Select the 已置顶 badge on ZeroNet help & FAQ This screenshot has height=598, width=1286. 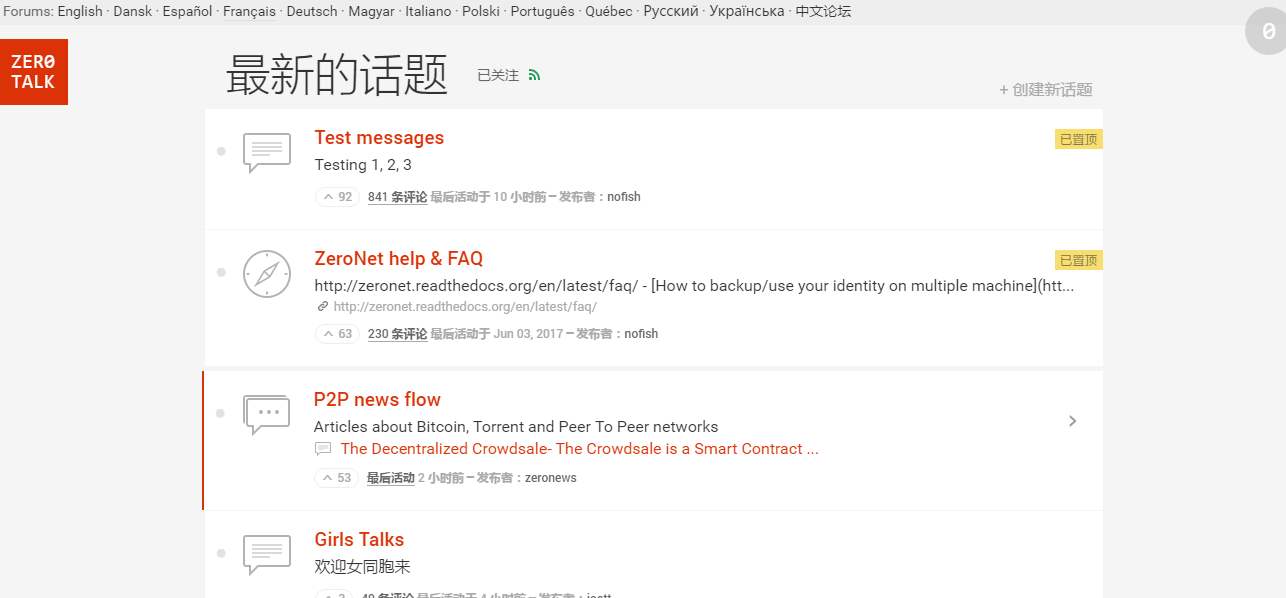tap(1079, 260)
